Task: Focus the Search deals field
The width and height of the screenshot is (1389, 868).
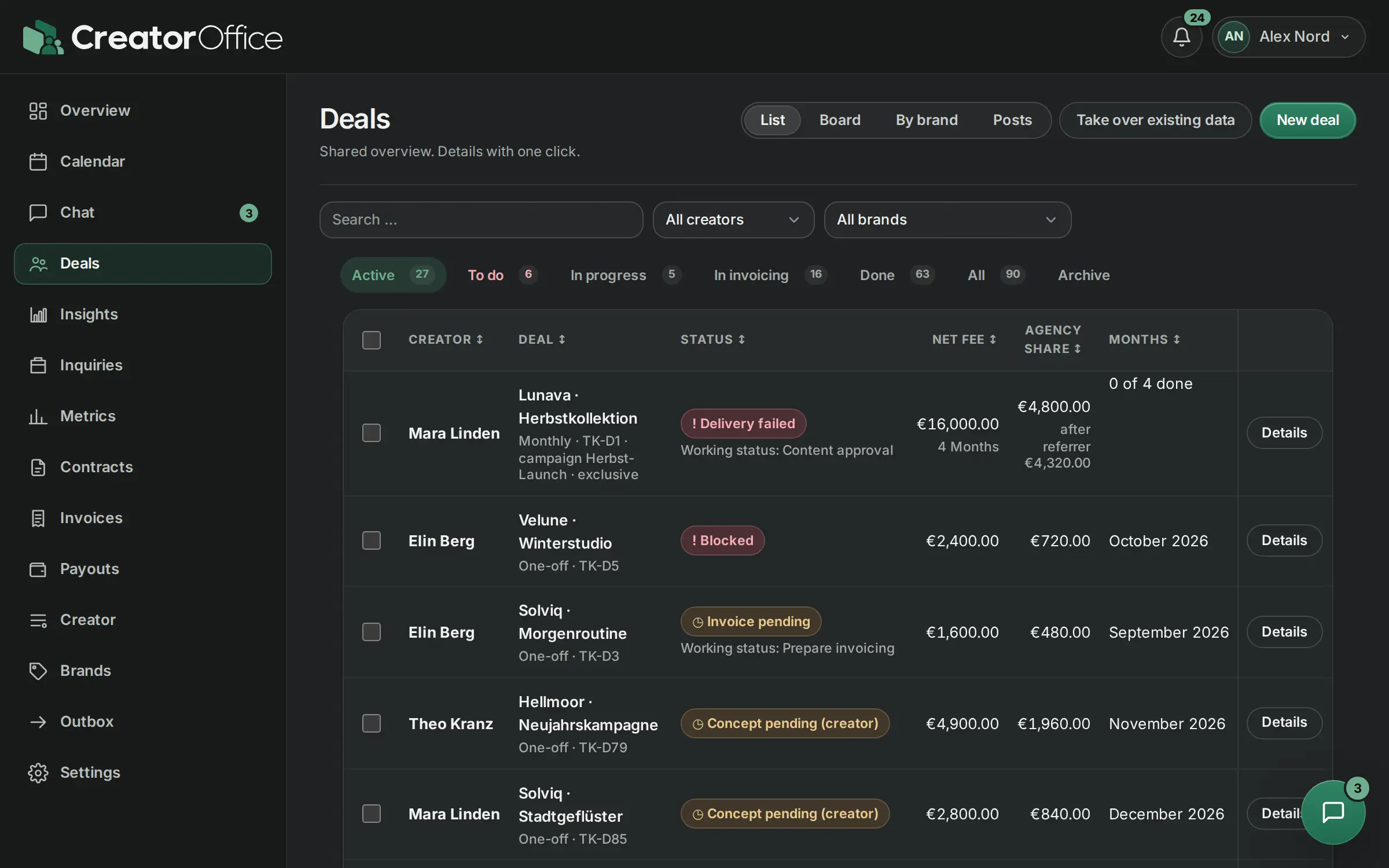Action: [x=481, y=220]
